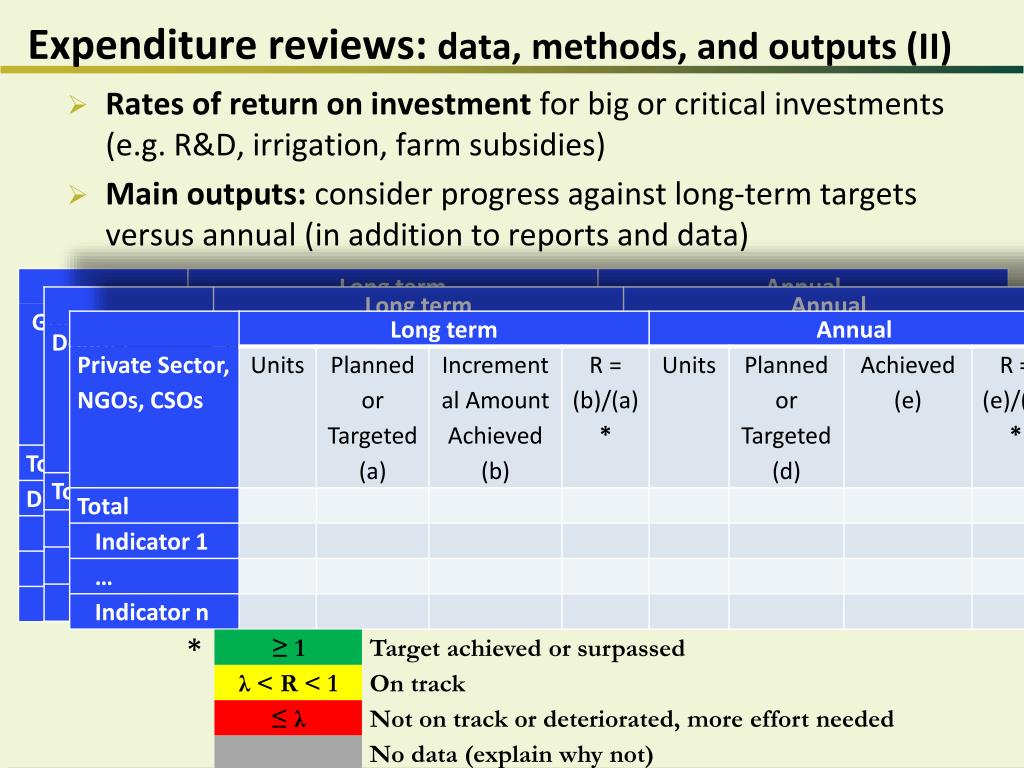Select the 'Rates of return on investment' bullet text
The width and height of the screenshot is (1024, 768).
[318, 104]
